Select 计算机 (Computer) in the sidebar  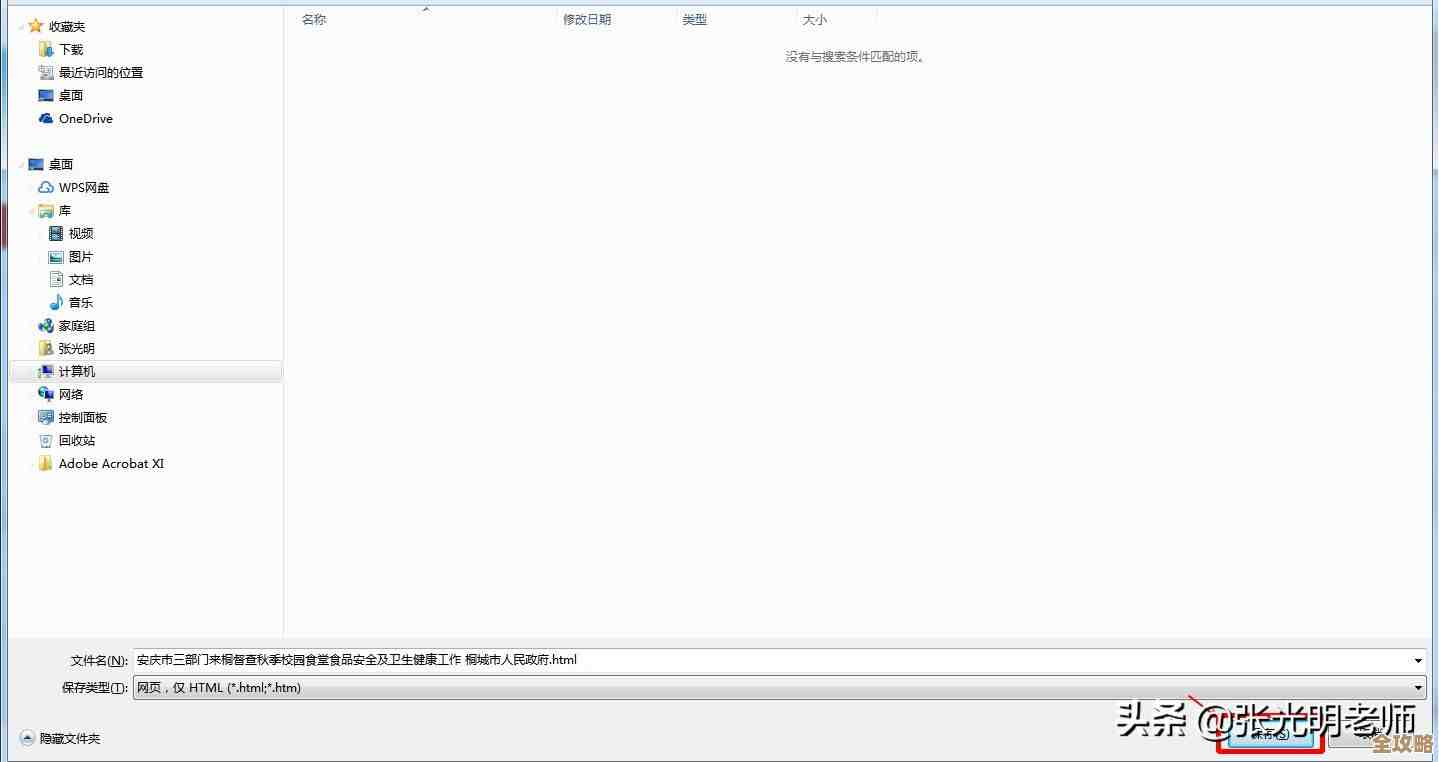[77, 371]
